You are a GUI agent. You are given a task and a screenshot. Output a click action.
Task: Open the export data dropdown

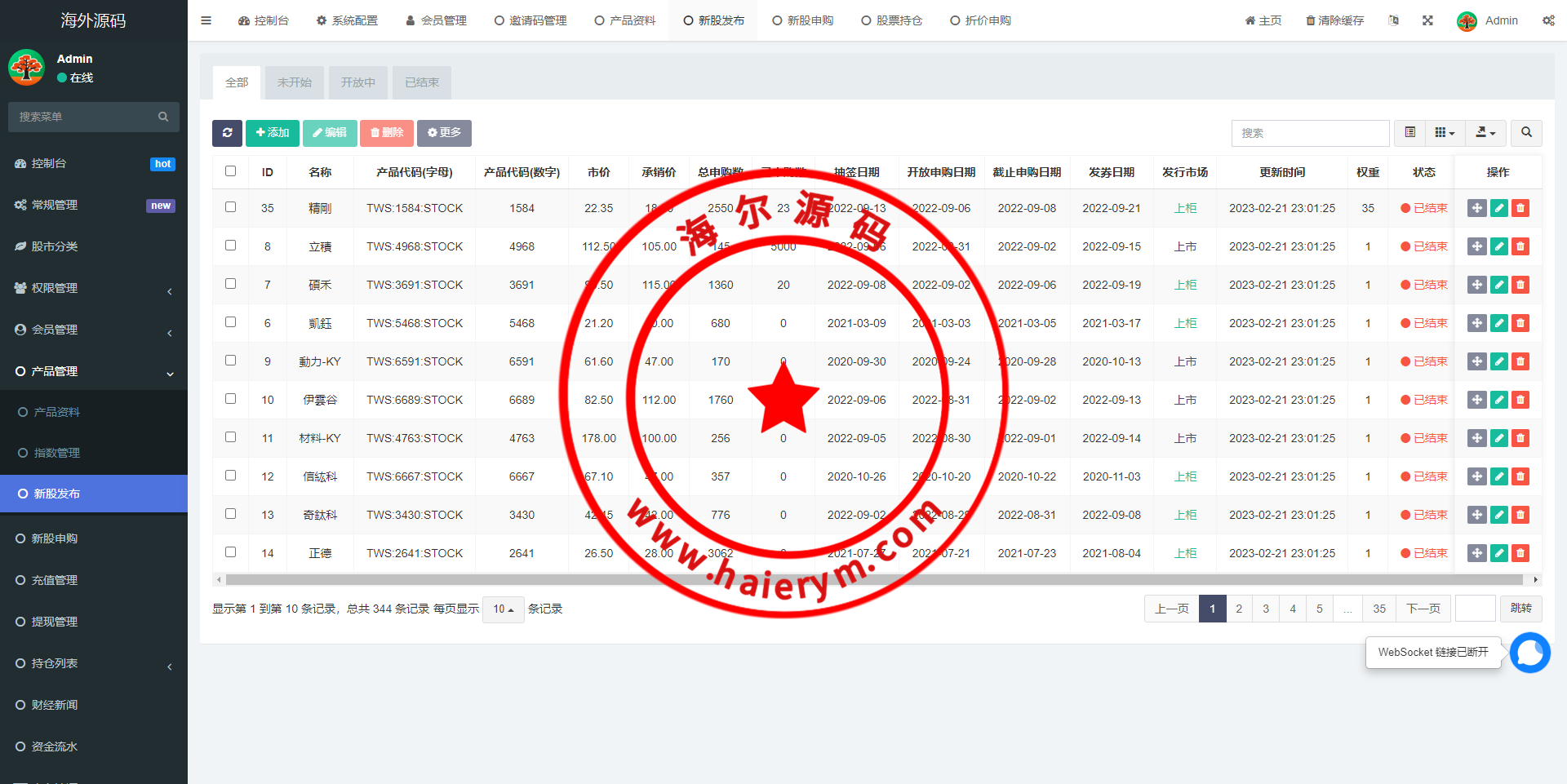[x=1485, y=133]
